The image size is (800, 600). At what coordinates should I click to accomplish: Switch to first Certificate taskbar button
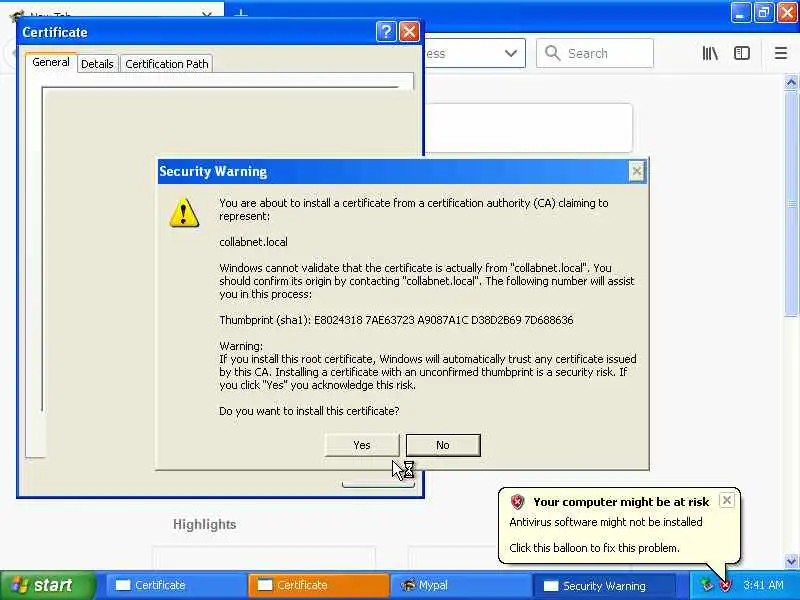coord(175,585)
